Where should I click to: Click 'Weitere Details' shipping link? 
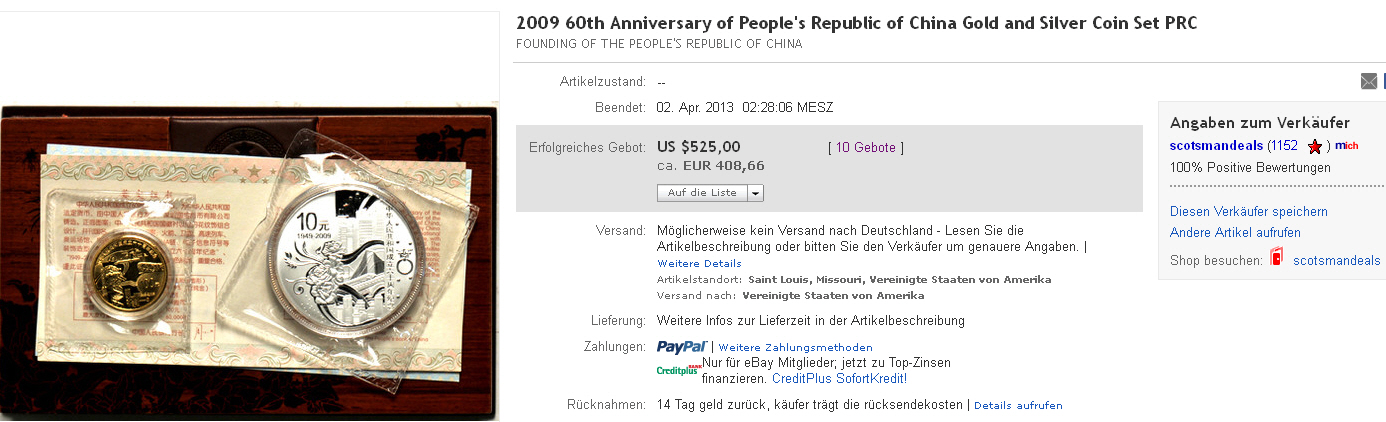coord(699,264)
